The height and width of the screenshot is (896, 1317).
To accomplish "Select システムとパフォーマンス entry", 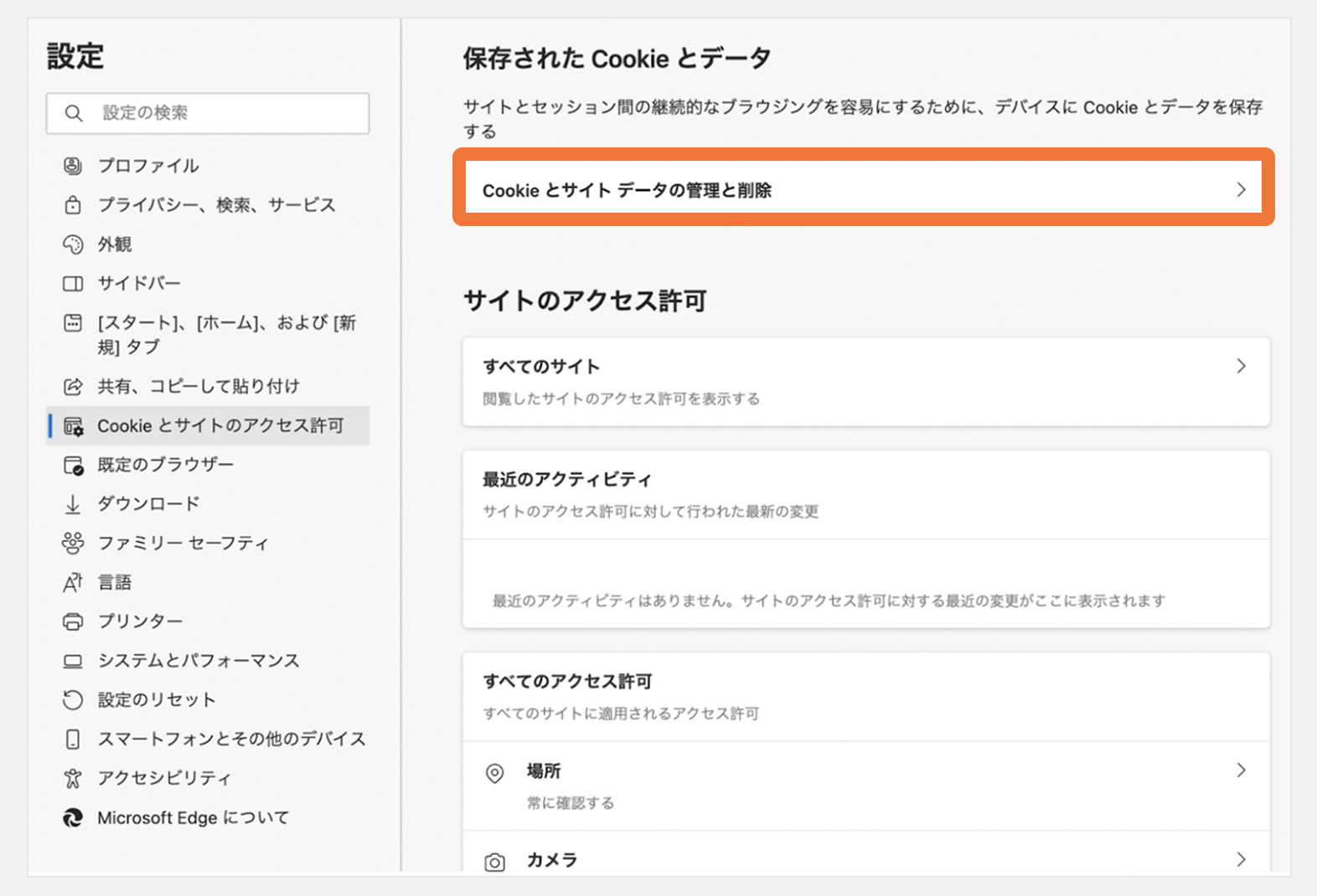I will (x=208, y=662).
